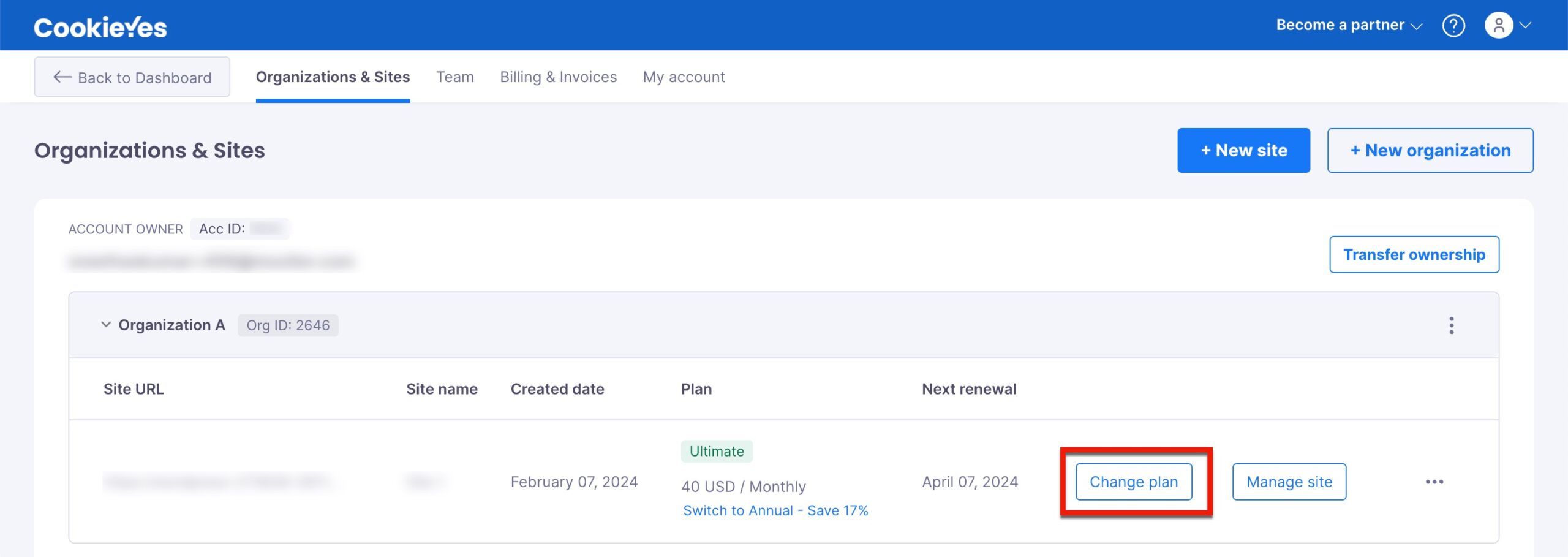The width and height of the screenshot is (1568, 557).
Task: Open the Billing & Invoices tab
Action: click(558, 77)
